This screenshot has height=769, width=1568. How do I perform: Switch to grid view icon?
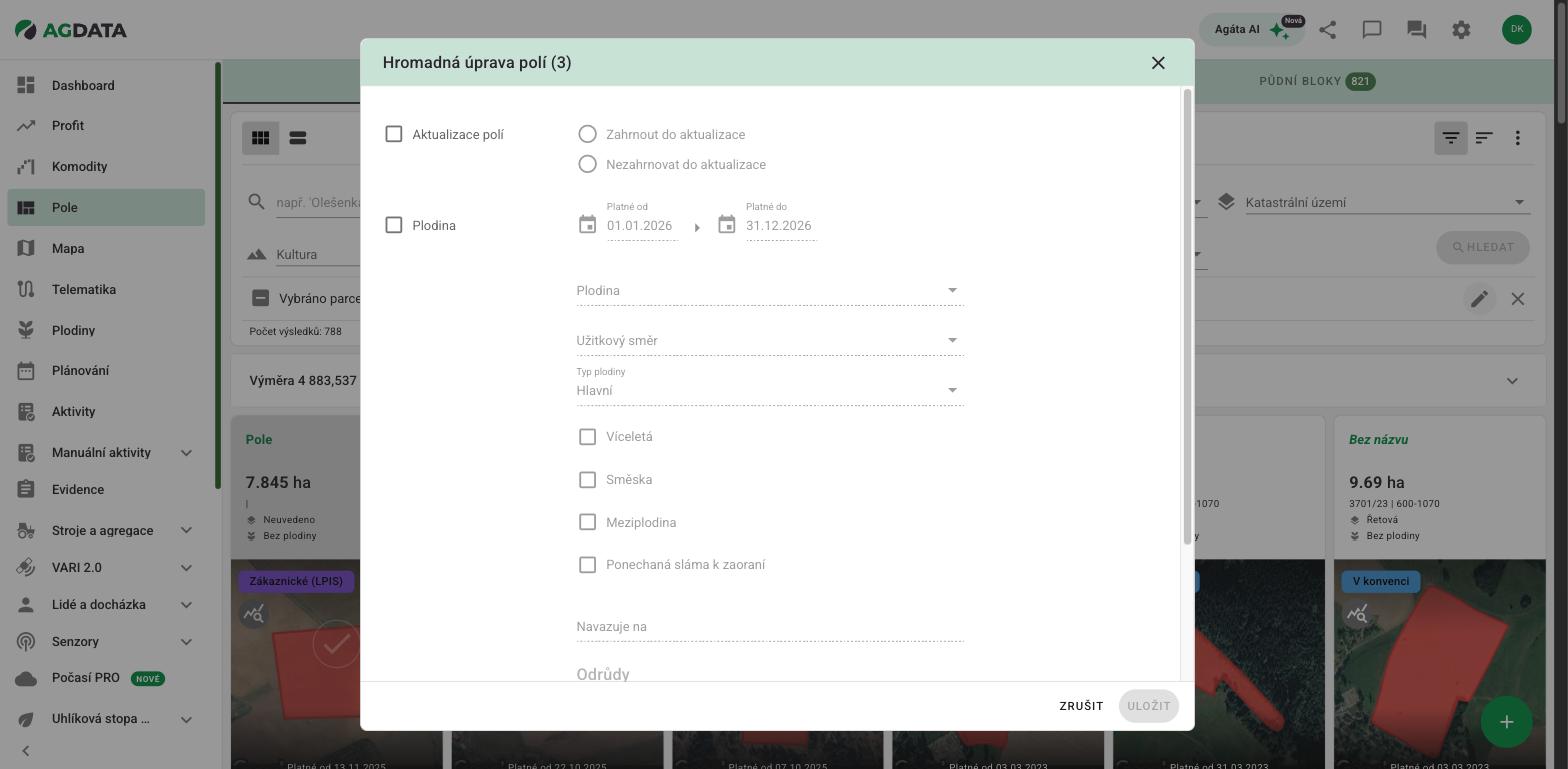click(x=260, y=138)
